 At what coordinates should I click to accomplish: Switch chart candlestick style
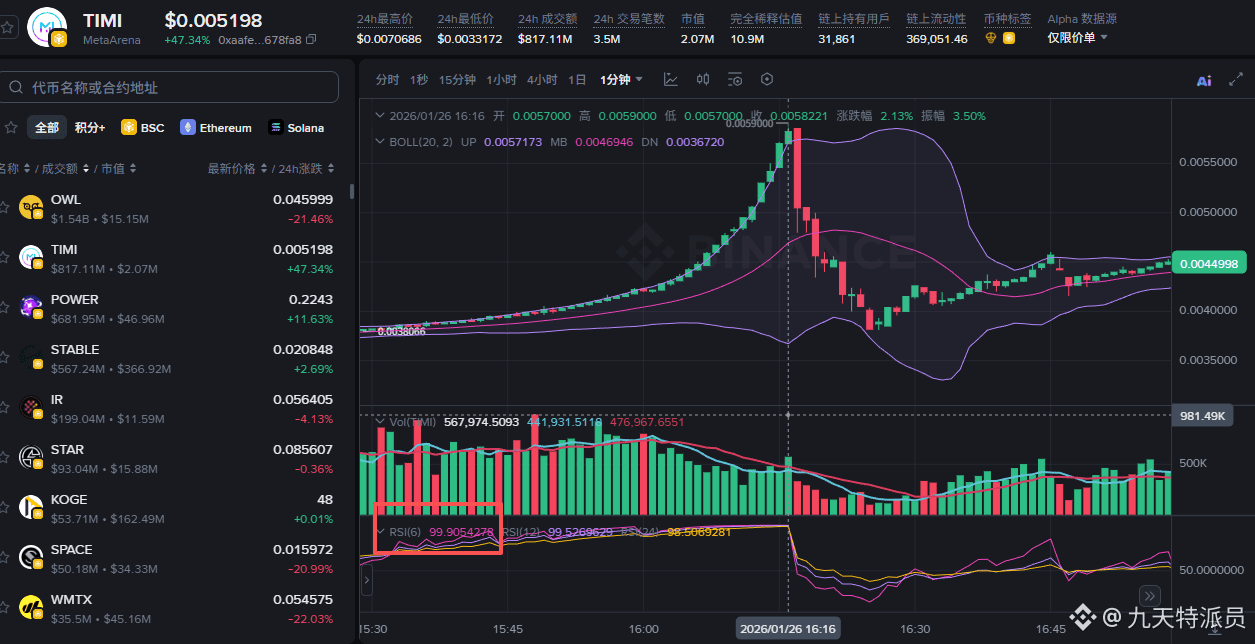(703, 79)
